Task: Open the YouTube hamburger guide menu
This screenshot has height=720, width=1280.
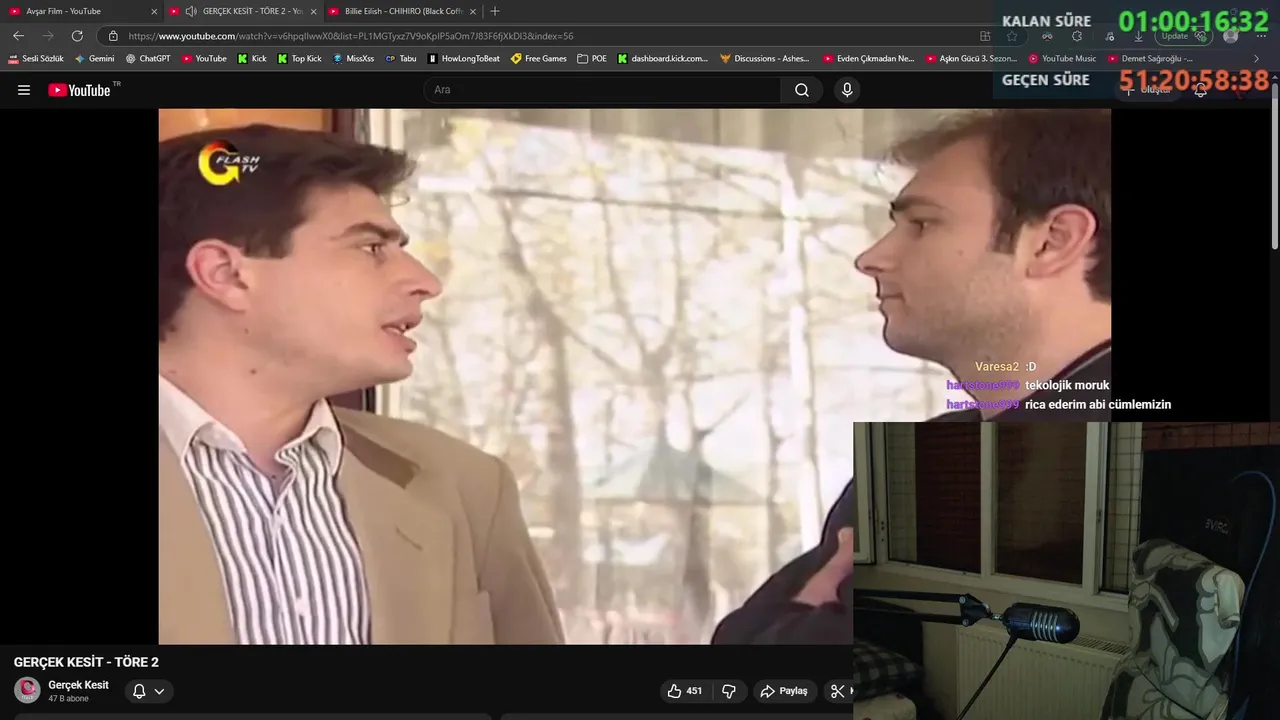Action: [24, 90]
